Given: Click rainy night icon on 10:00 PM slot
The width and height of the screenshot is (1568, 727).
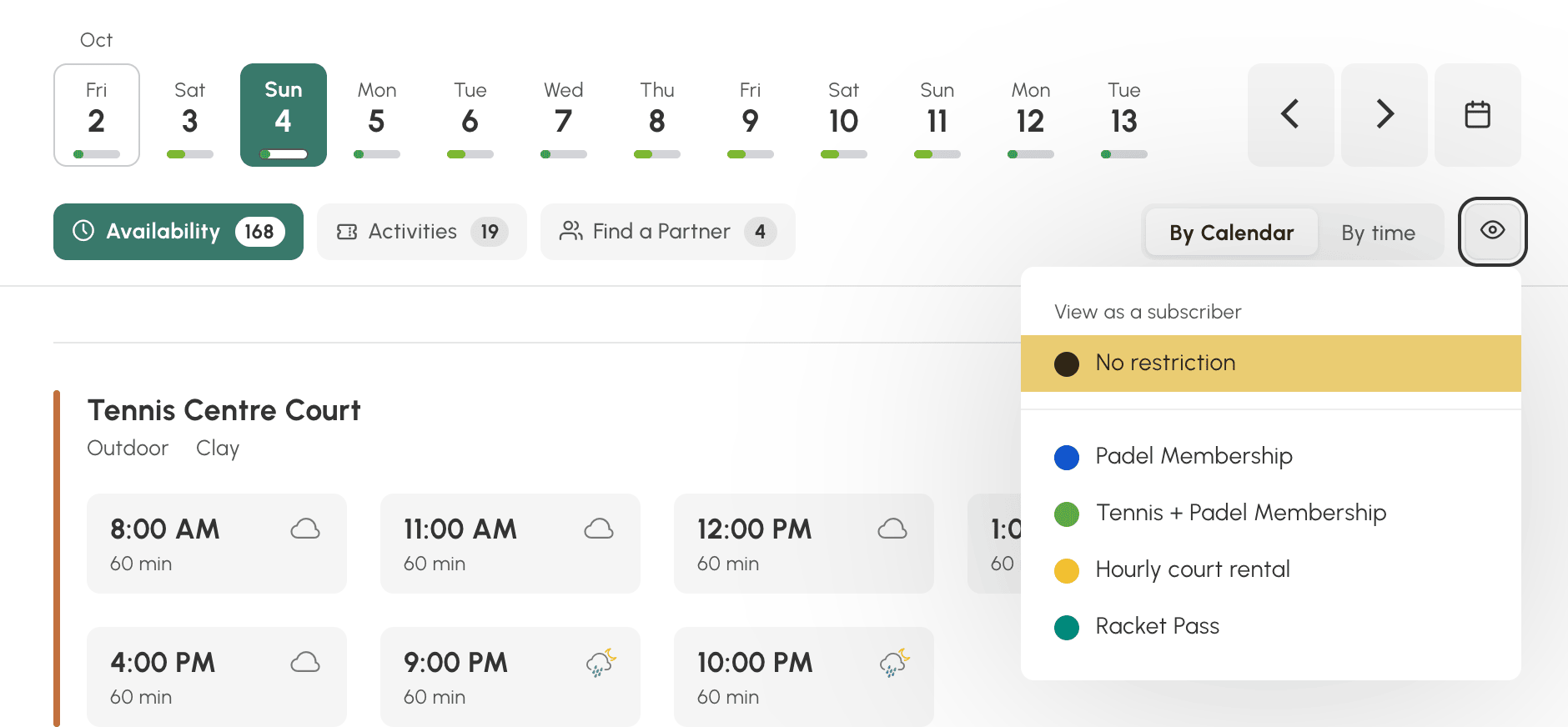Looking at the screenshot, I should [x=894, y=663].
